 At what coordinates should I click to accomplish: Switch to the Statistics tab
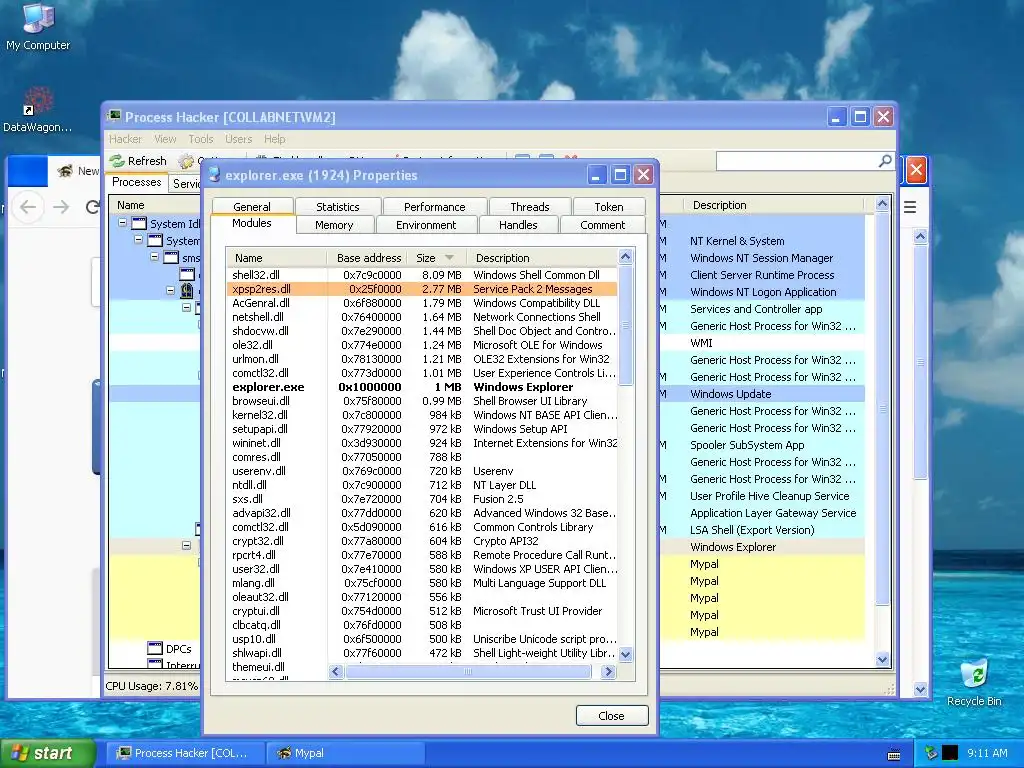point(338,206)
